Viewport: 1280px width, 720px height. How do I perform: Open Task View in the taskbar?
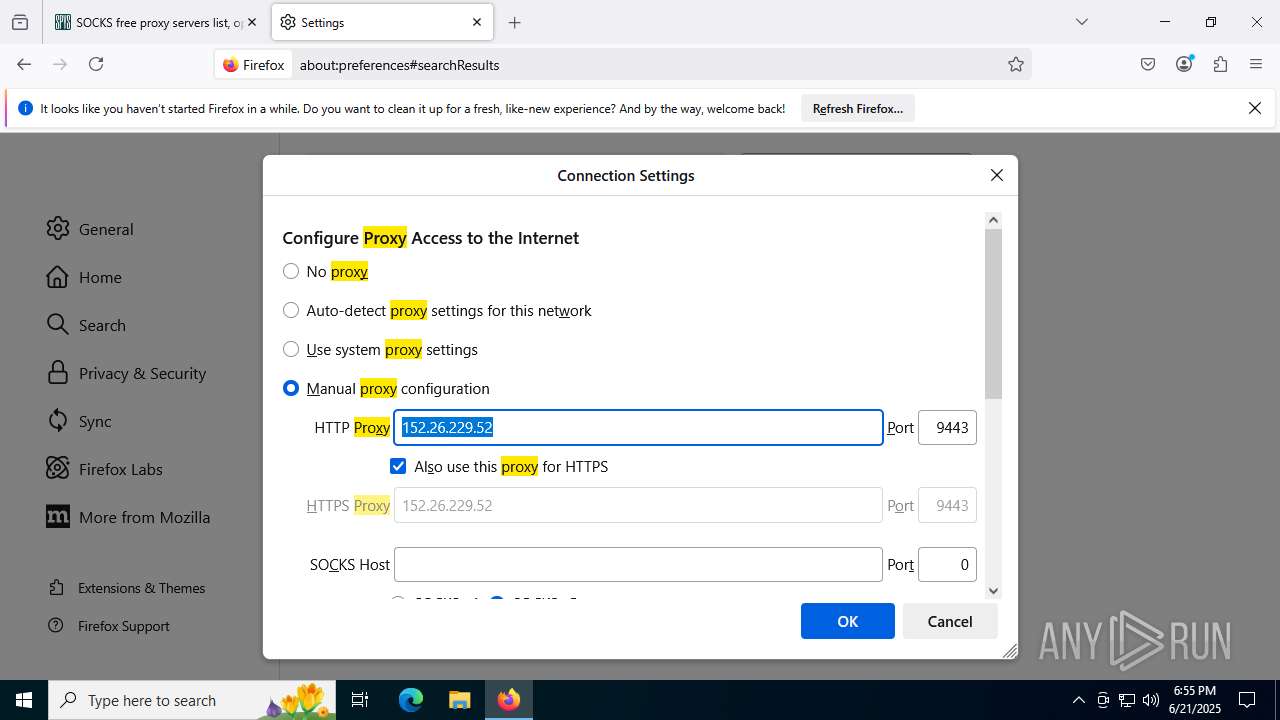[x=360, y=700]
